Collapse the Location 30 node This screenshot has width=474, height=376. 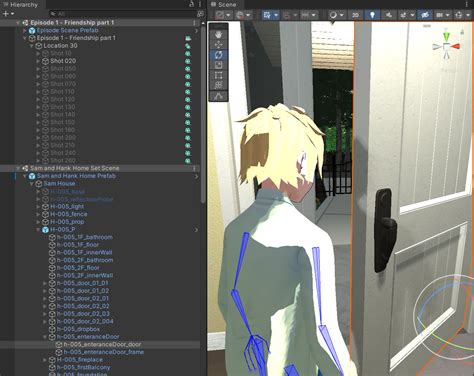pyautogui.click(x=31, y=46)
